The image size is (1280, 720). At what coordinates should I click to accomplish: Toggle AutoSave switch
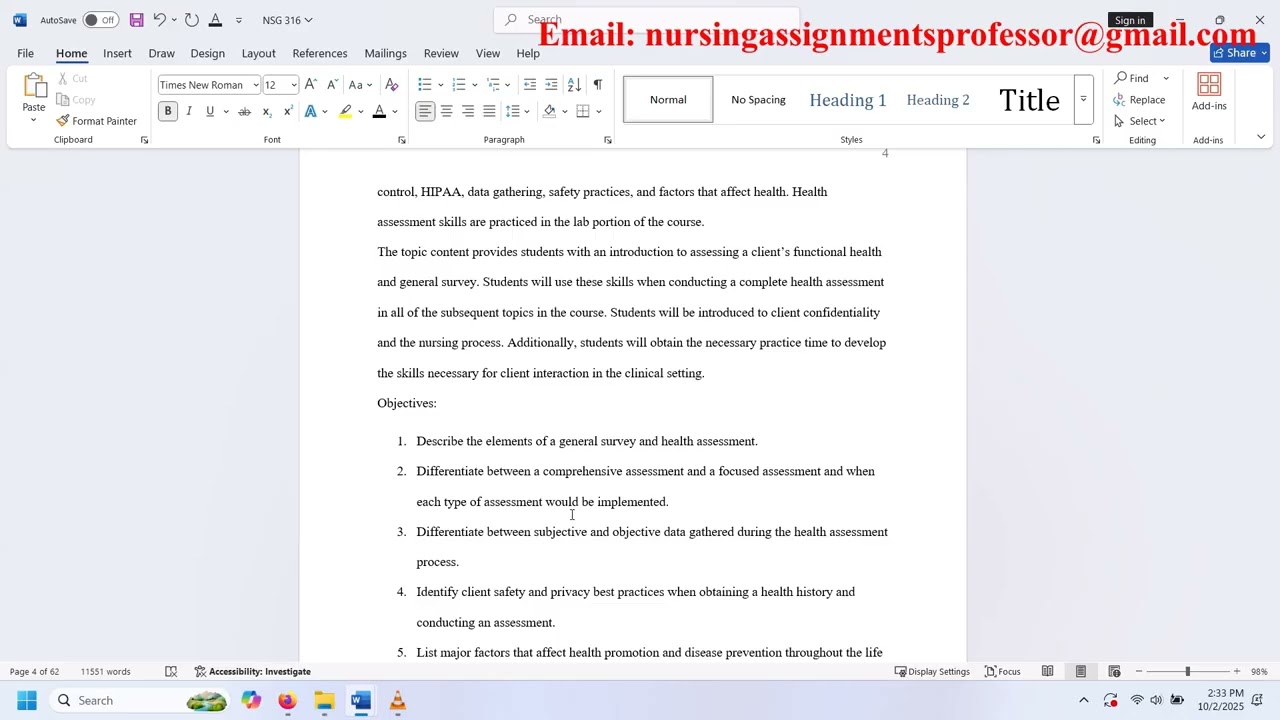coord(100,20)
